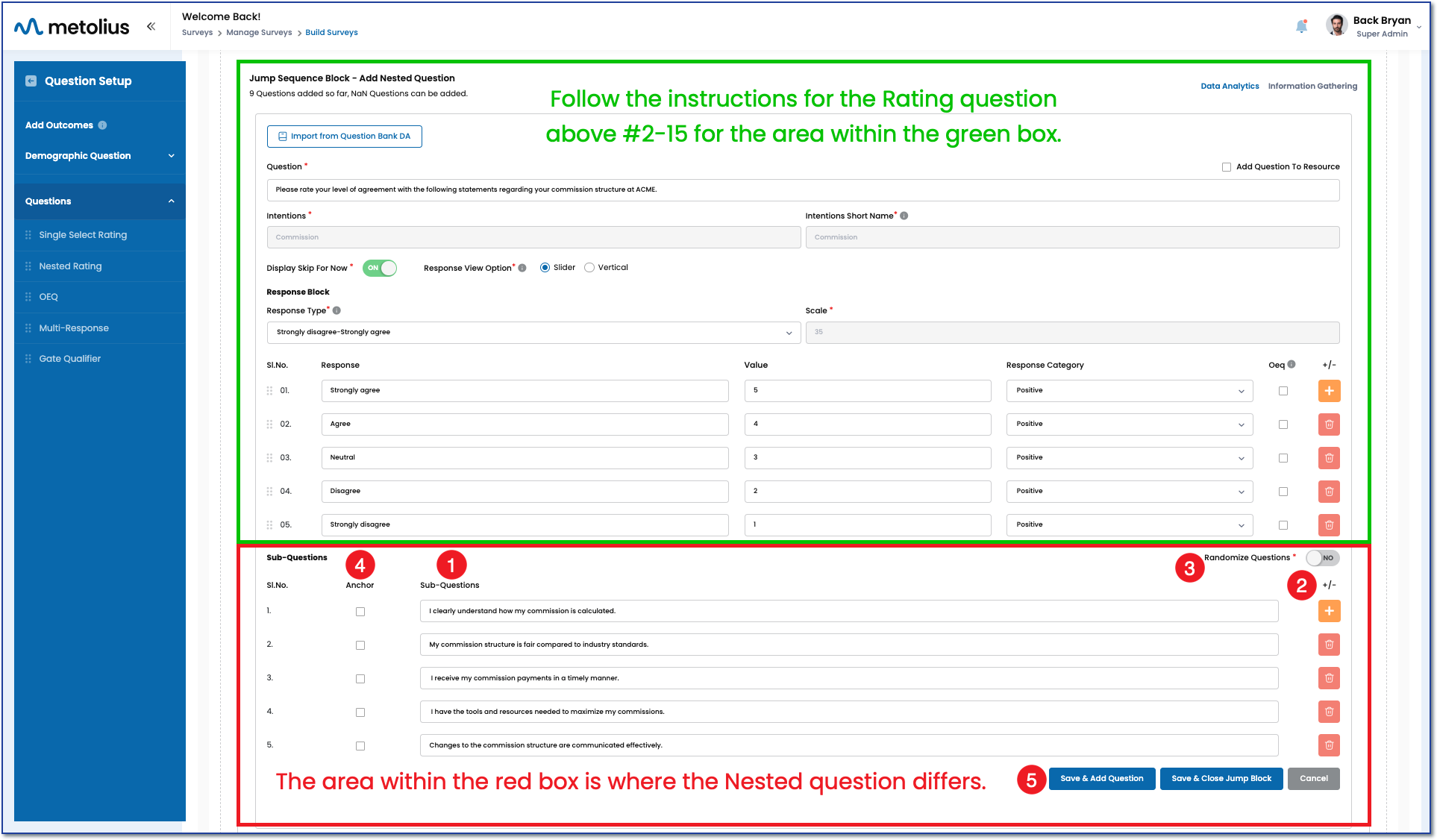Click orange plus icon to add sub-question
Viewport: 1437px width, 840px height.
[1329, 611]
